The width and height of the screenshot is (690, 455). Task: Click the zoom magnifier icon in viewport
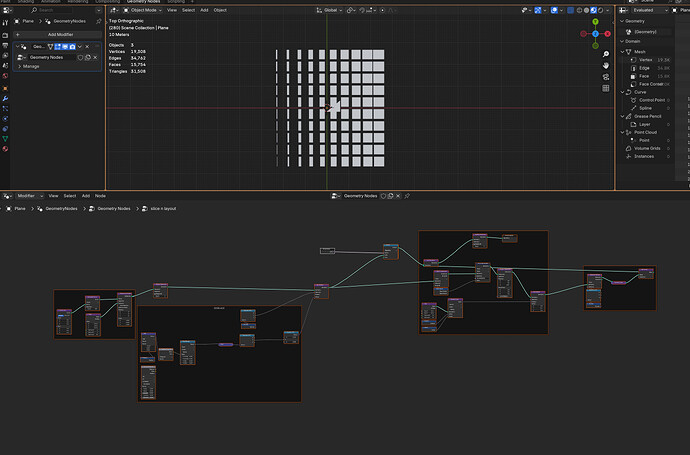click(606, 54)
